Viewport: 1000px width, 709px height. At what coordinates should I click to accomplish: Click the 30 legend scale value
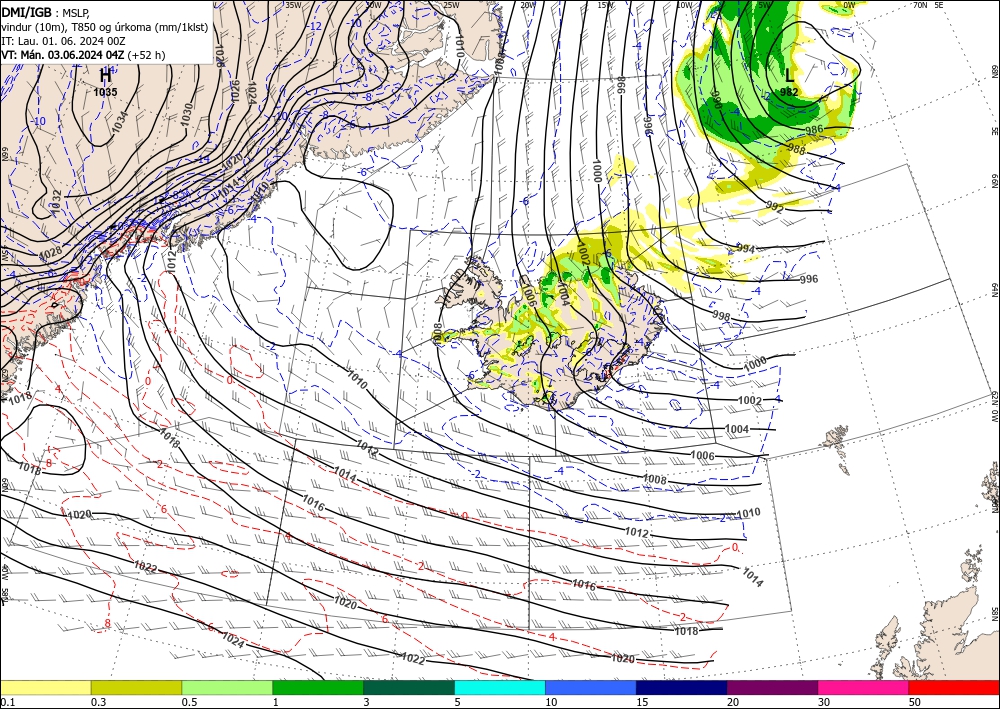pyautogui.click(x=825, y=702)
